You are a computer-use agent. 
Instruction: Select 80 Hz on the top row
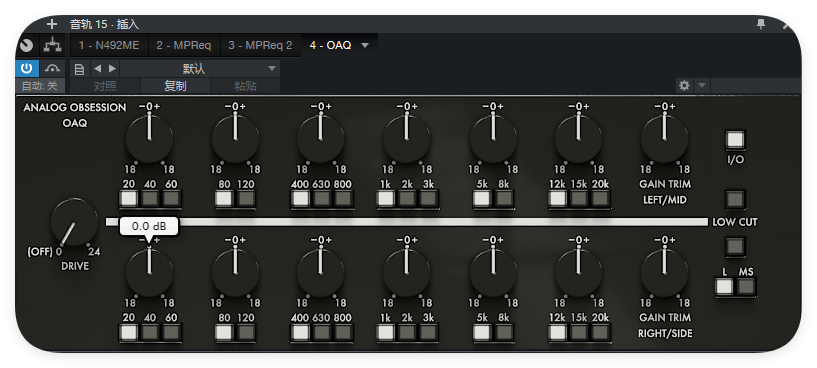pyautogui.click(x=224, y=199)
